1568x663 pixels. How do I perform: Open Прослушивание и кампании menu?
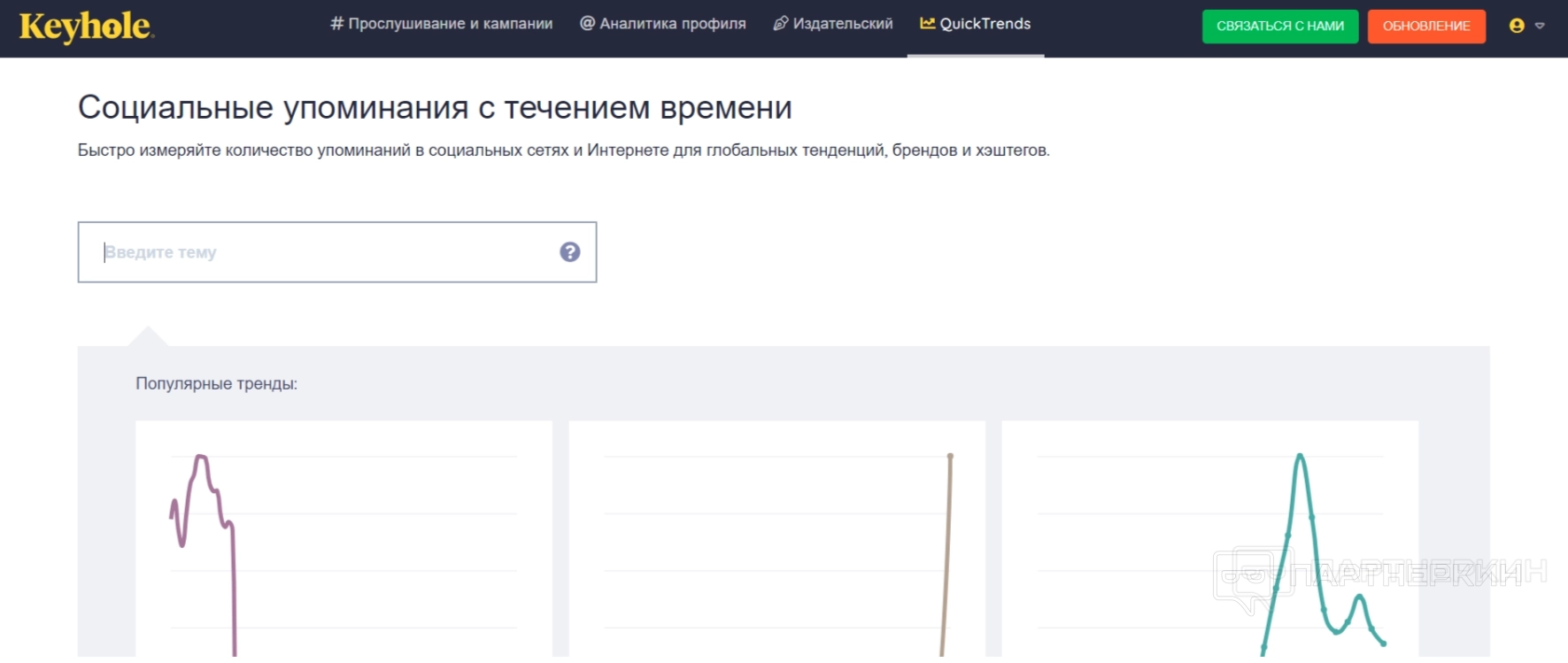click(x=441, y=24)
